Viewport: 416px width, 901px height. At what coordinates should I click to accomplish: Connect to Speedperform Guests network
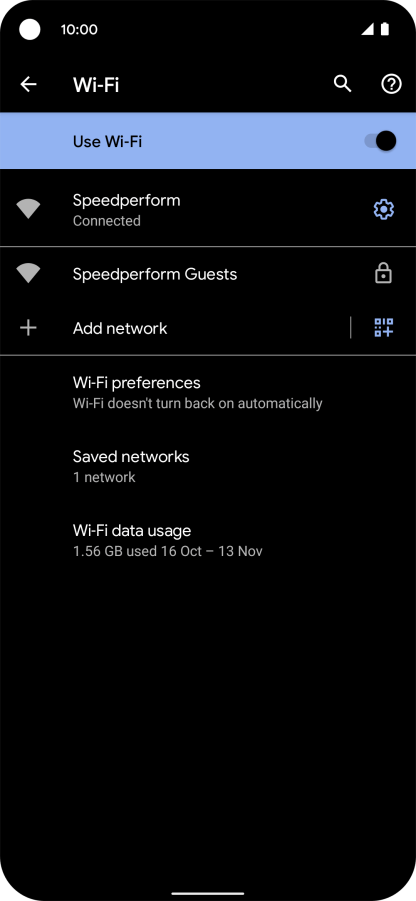click(x=208, y=274)
